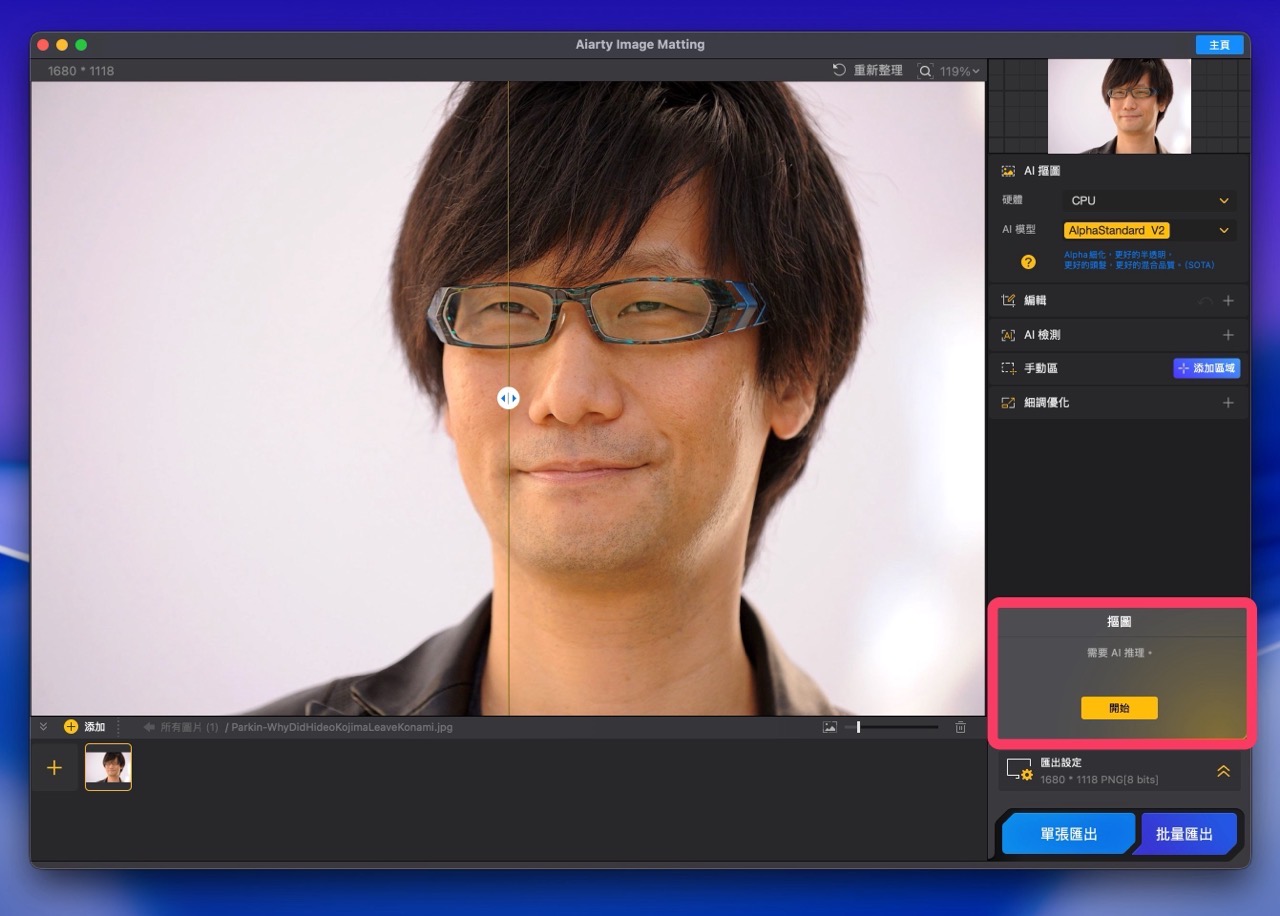
Task: Select the Kojima photo thumbnail in the filmstrip
Action: [x=108, y=767]
